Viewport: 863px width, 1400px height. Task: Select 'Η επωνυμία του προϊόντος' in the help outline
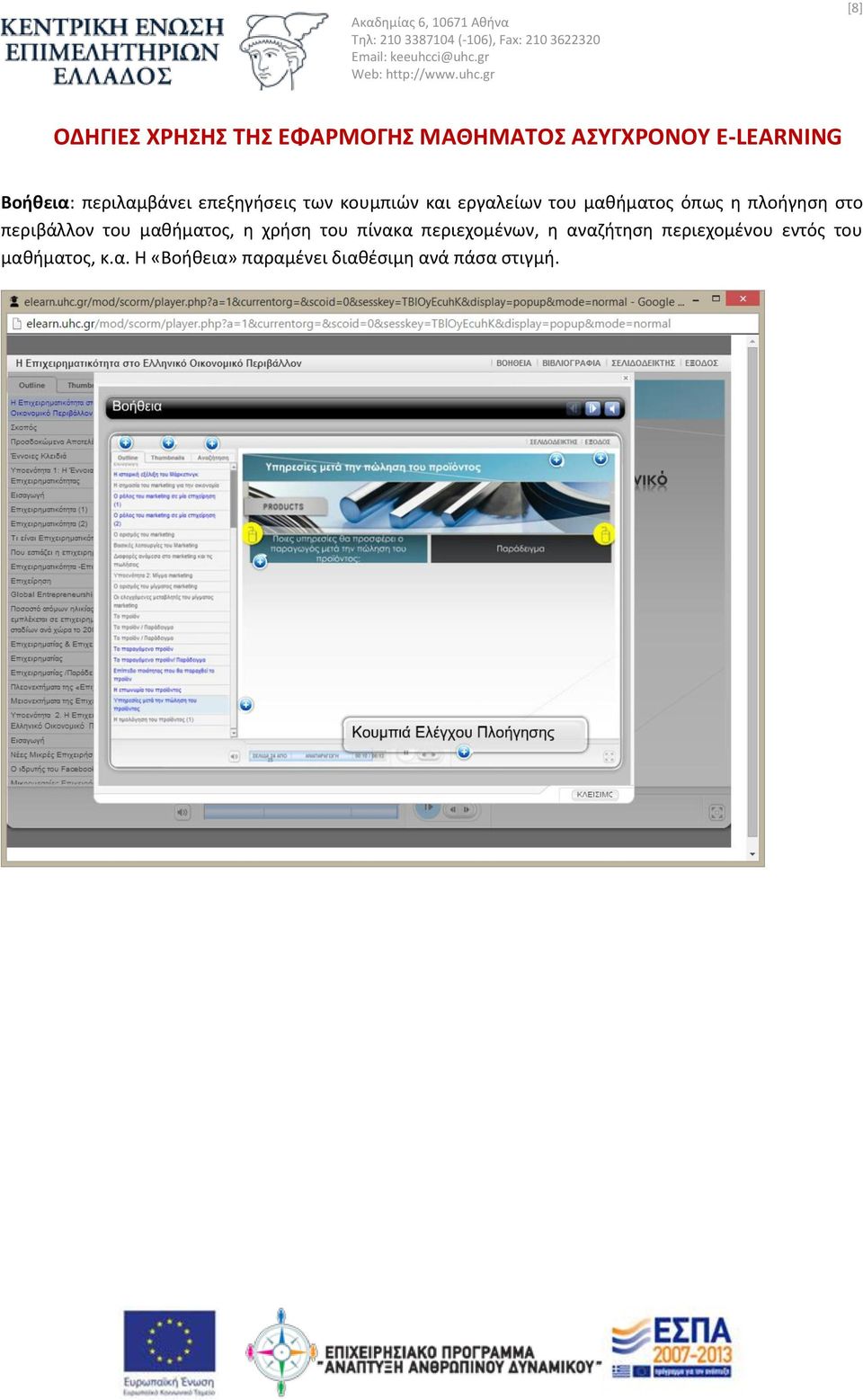click(147, 690)
